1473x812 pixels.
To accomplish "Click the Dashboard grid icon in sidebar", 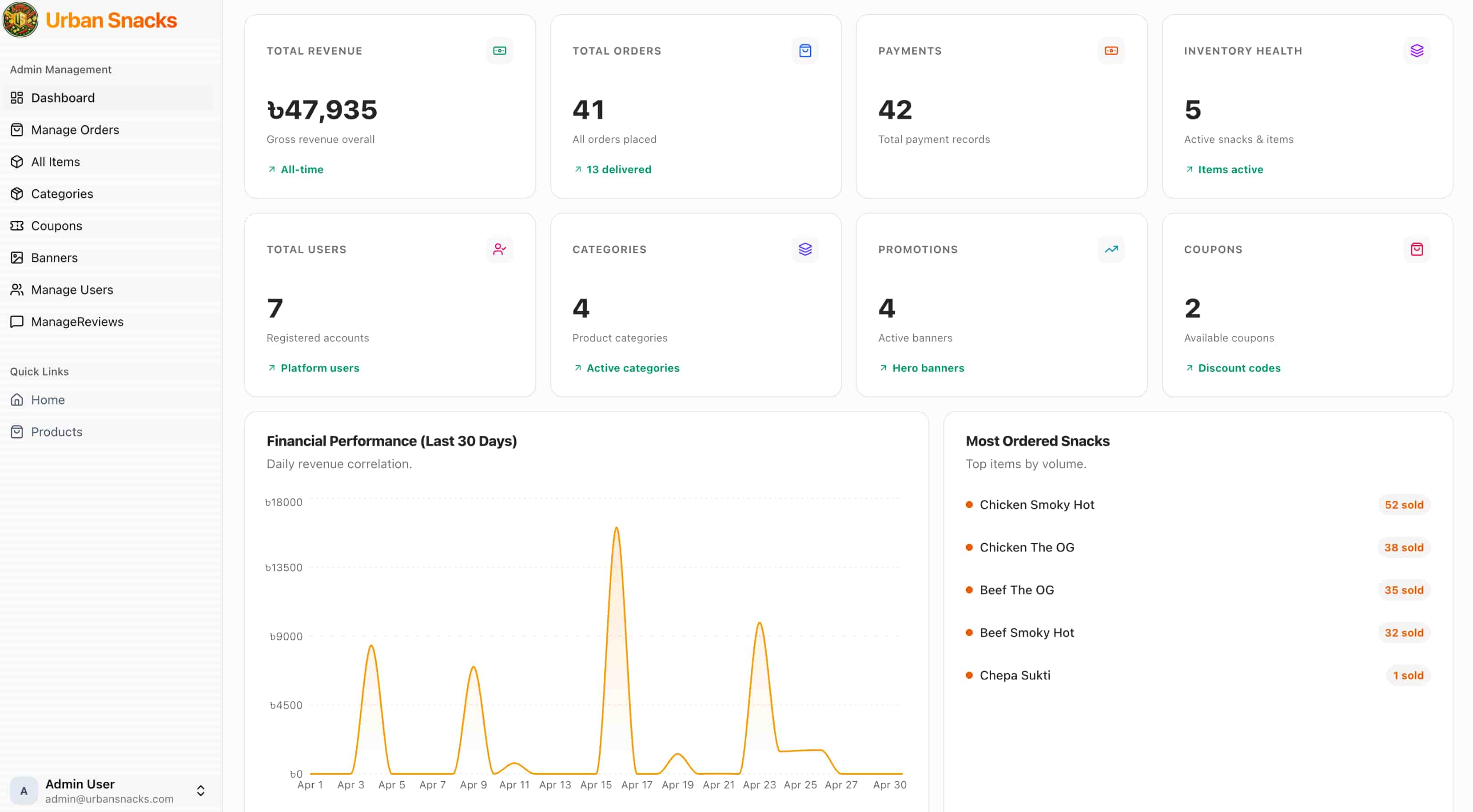I will pos(17,98).
